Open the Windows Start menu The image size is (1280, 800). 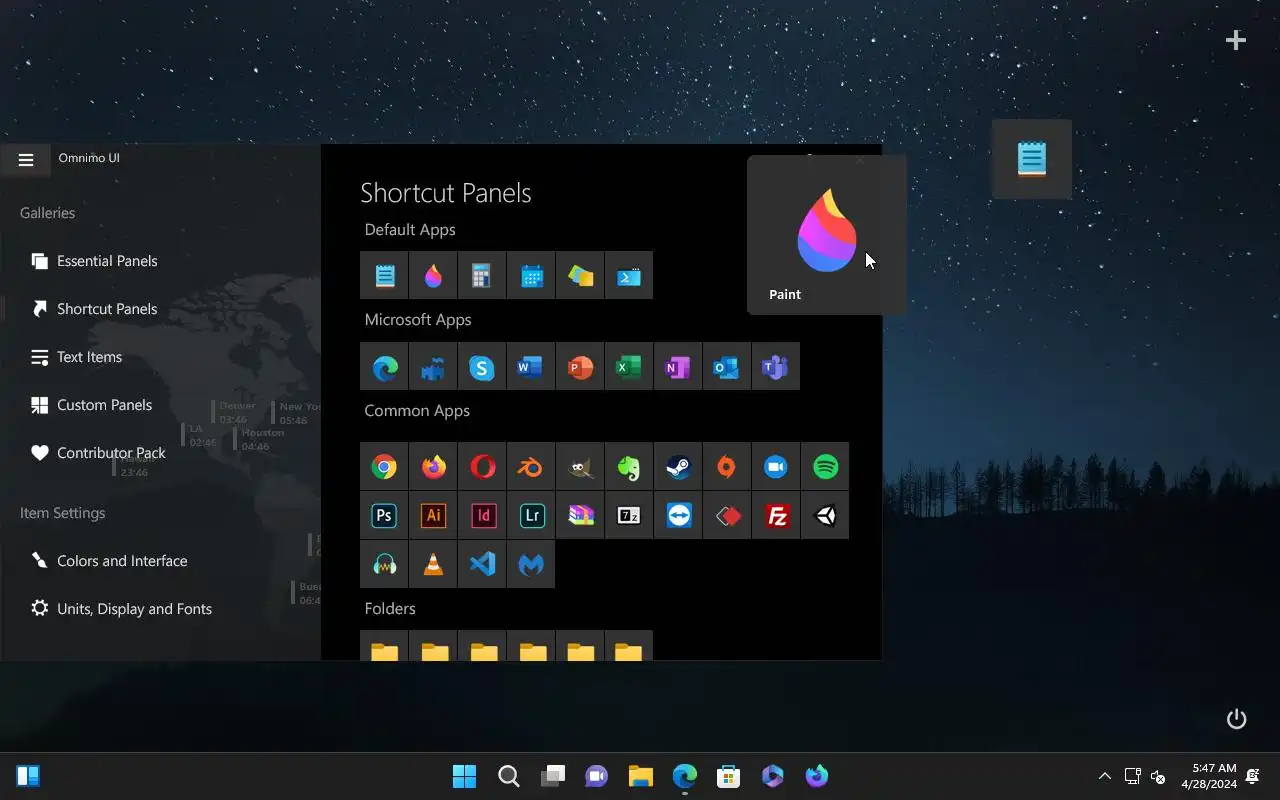click(x=464, y=776)
